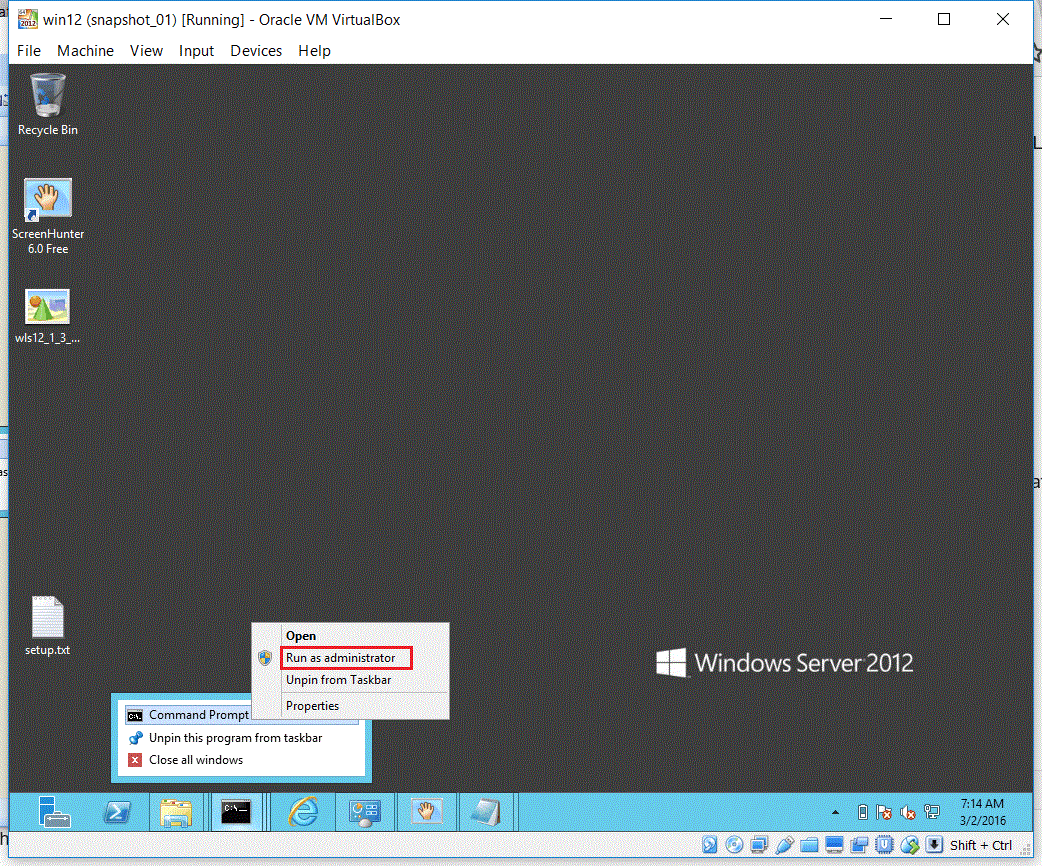Click Command Prompt icon in taskbar
The image size is (1042, 866).
click(237, 812)
